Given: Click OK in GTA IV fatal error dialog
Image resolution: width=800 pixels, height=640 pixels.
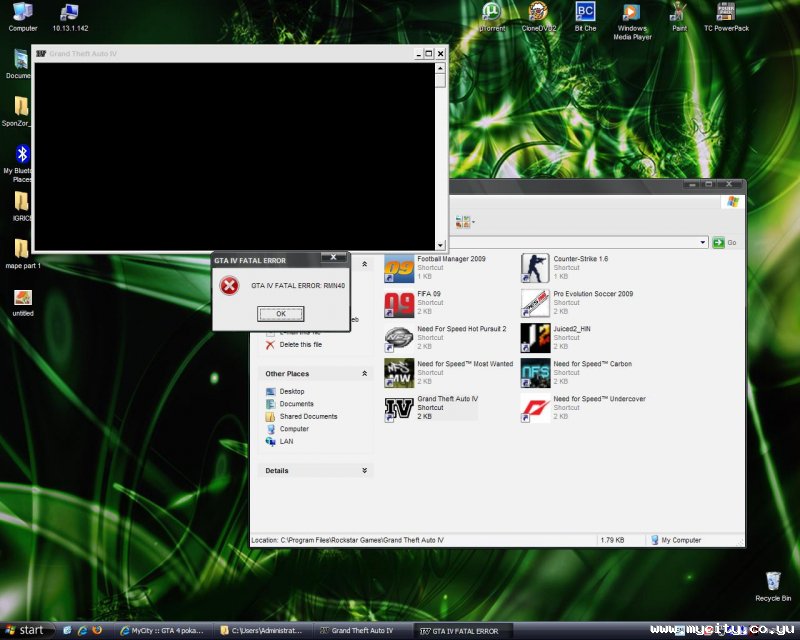Looking at the screenshot, I should (281, 313).
